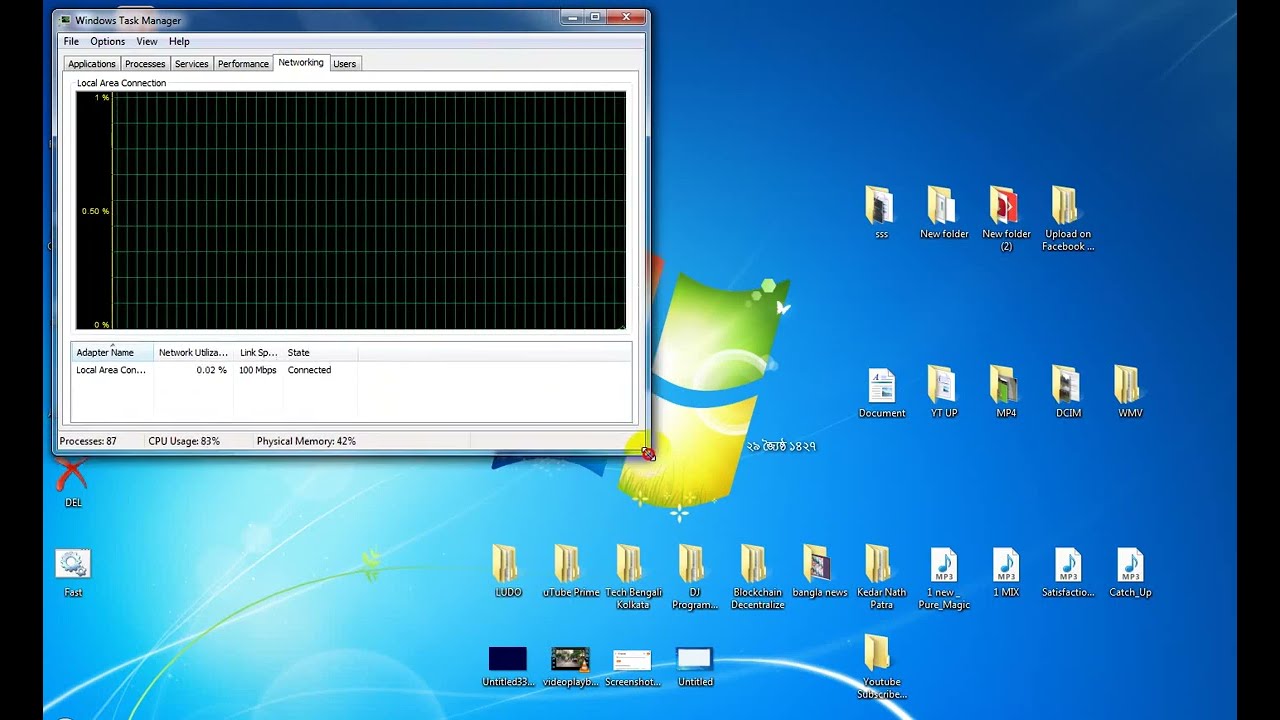Select the Youtube Subscribe folder

click(881, 666)
